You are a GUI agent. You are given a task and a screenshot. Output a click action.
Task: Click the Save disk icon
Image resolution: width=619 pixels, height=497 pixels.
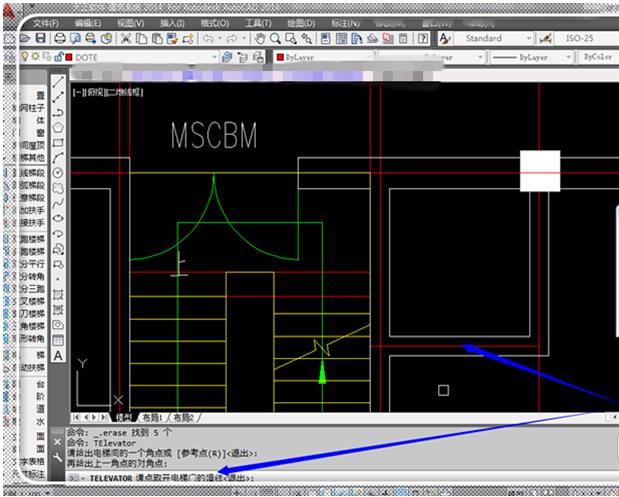(x=41, y=38)
